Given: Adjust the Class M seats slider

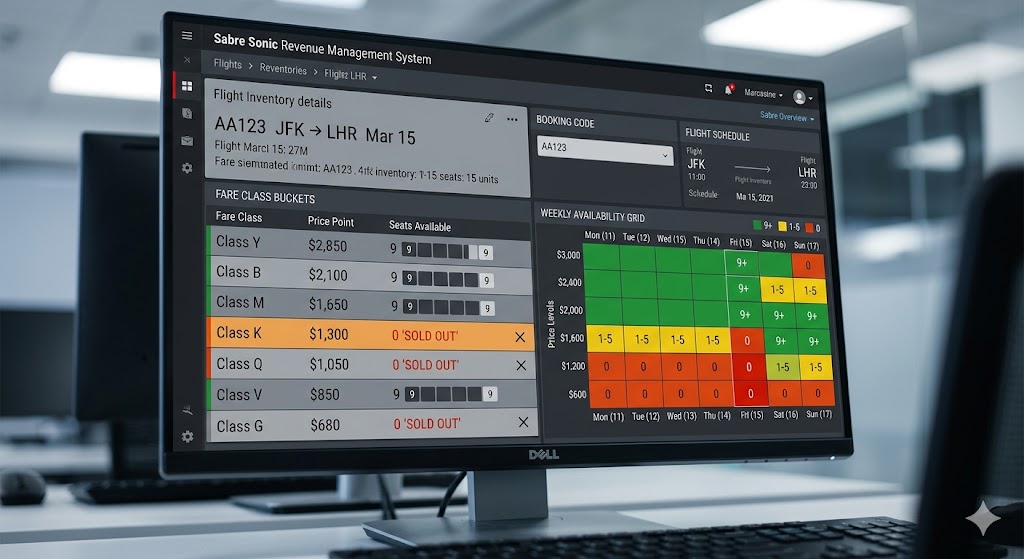Looking at the screenshot, I should tap(448, 307).
